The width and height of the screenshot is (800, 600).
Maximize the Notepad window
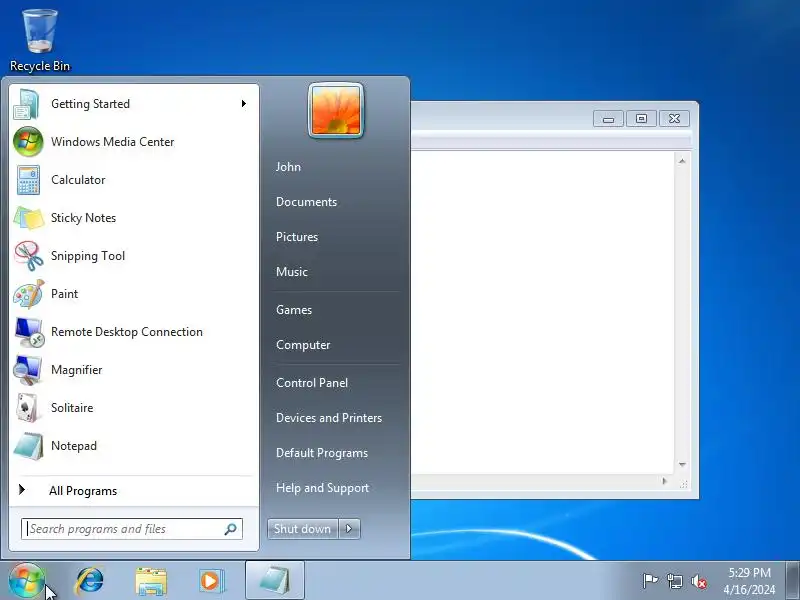[x=641, y=119]
